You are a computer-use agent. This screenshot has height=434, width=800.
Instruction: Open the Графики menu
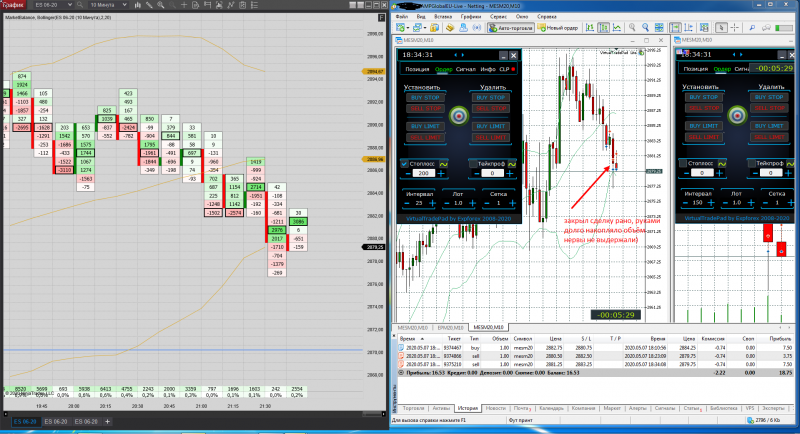point(470,16)
